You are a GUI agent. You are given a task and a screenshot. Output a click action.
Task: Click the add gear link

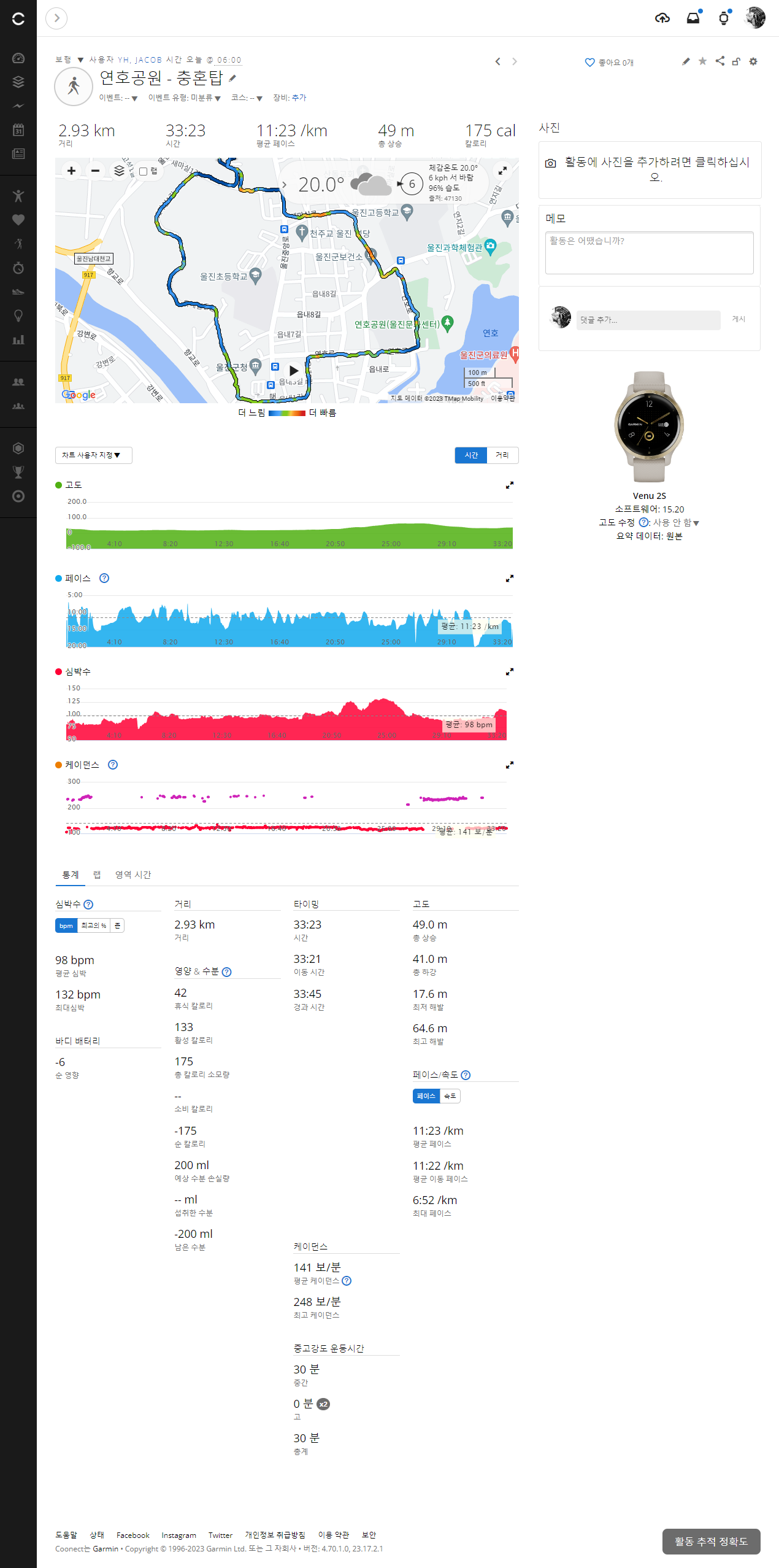[x=299, y=98]
